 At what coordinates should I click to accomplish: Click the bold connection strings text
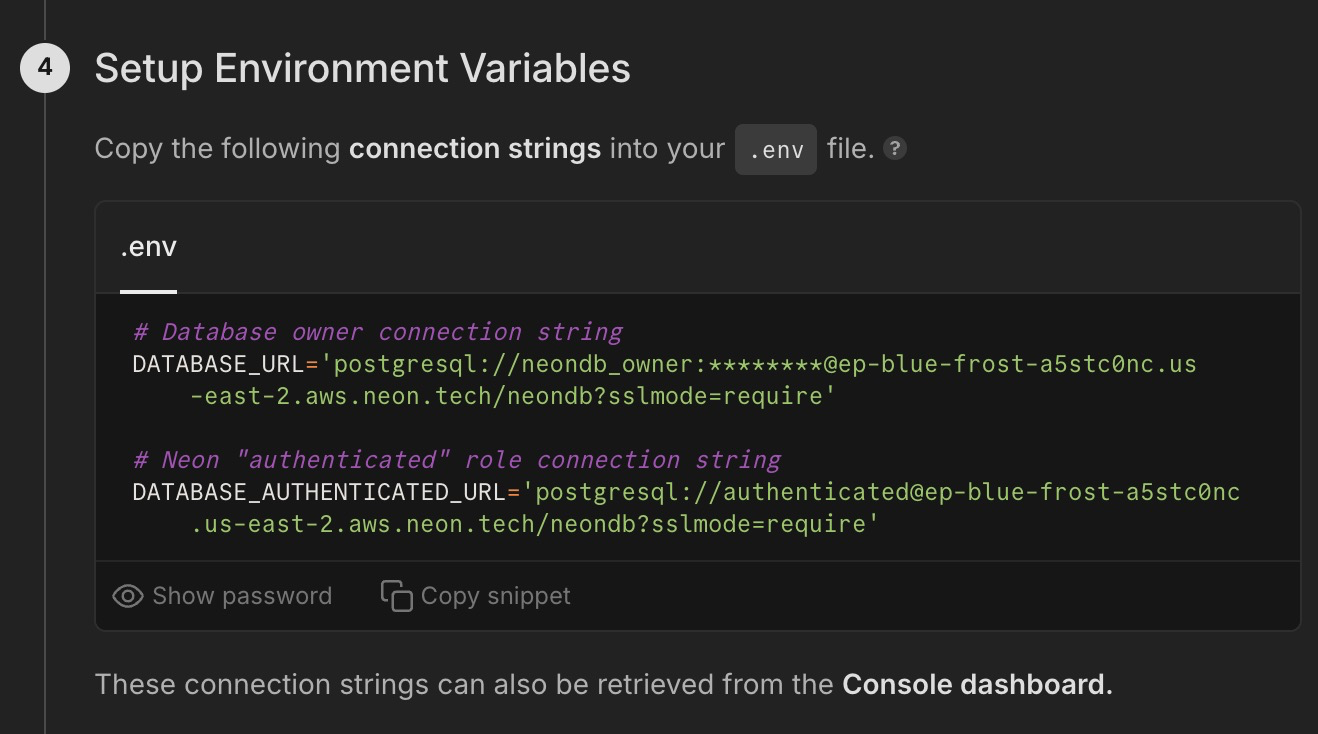pos(474,149)
